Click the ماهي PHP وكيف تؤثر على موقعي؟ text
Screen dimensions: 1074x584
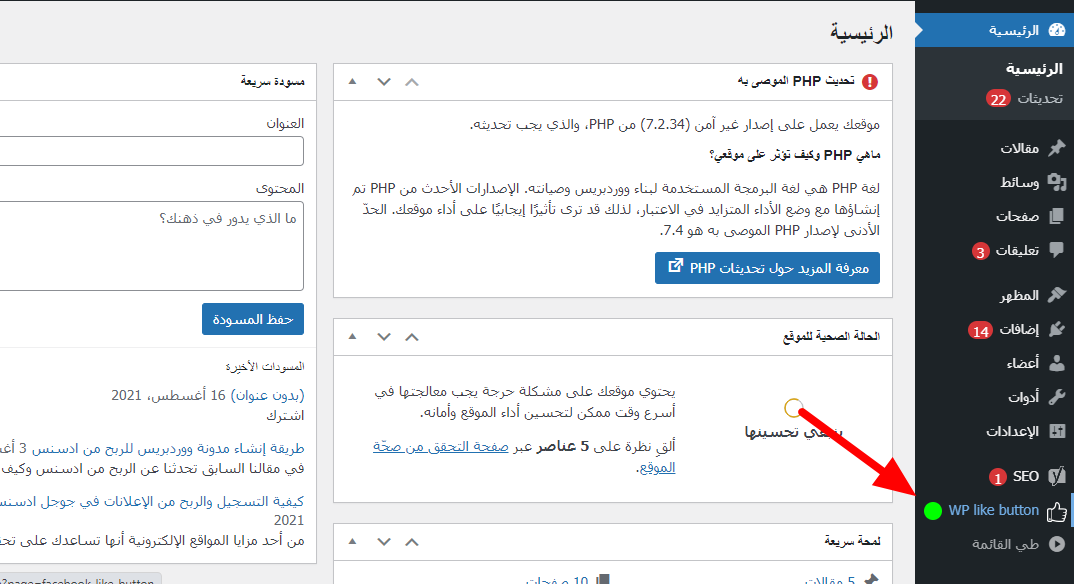795,155
